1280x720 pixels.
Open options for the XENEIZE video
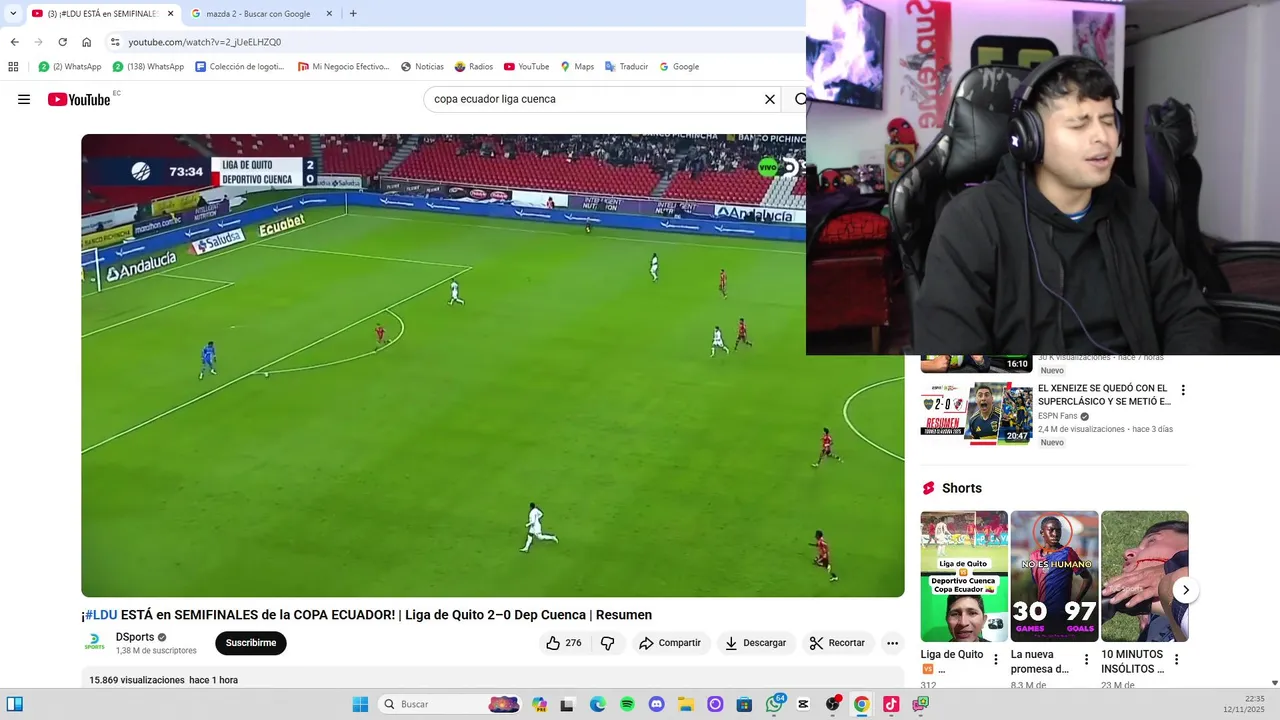[1183, 390]
